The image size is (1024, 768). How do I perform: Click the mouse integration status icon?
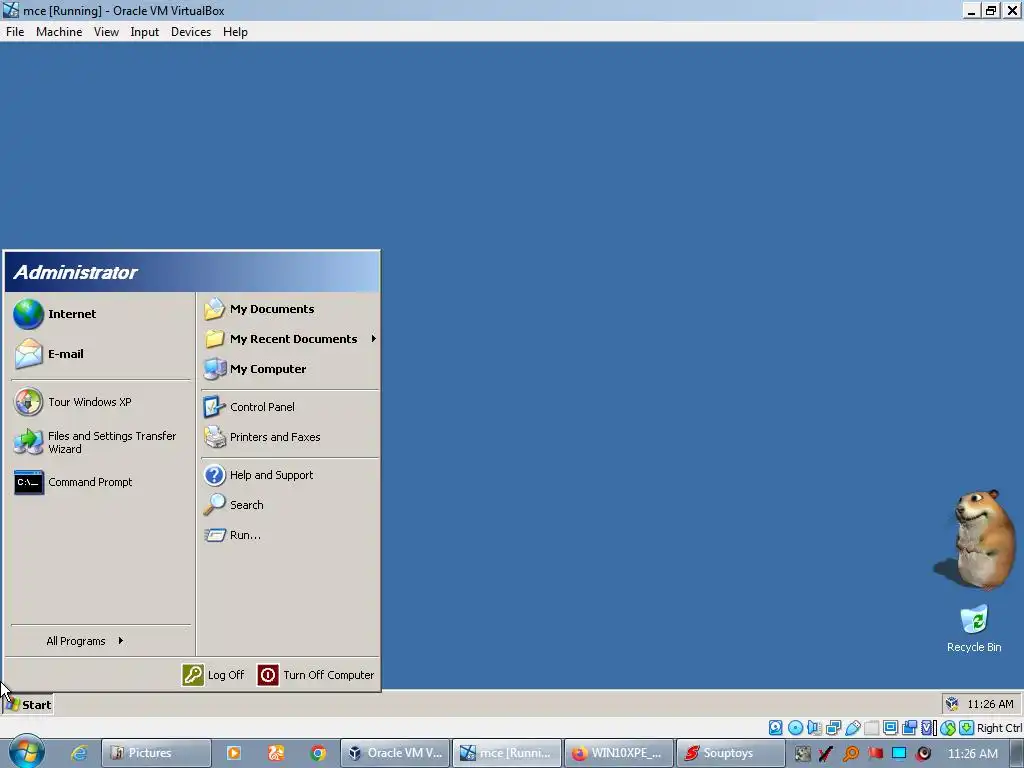point(948,728)
